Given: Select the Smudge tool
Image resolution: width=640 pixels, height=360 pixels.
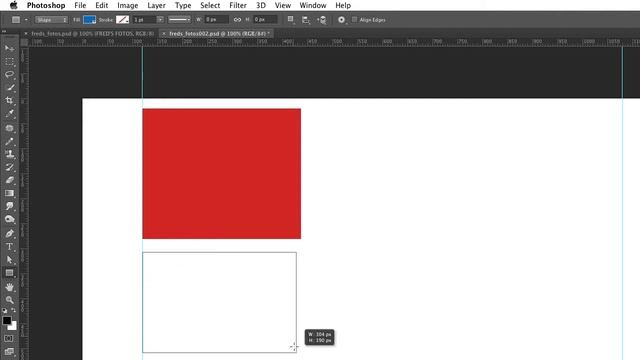Looking at the screenshot, I should (9, 206).
